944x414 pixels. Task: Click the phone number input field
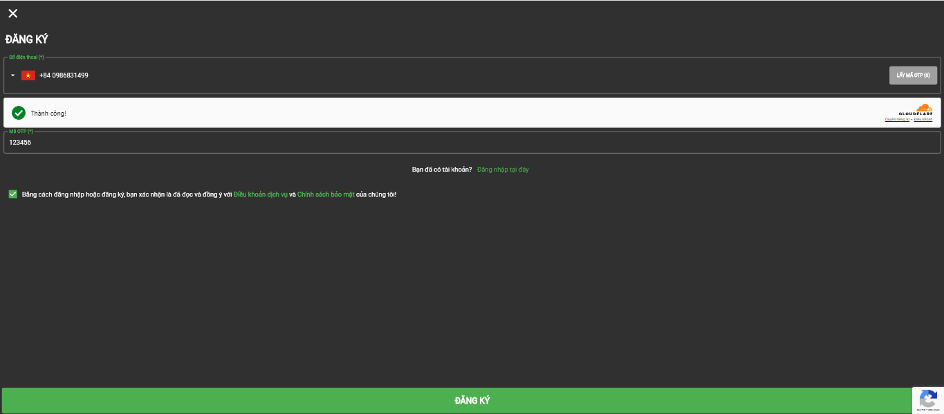[x=400, y=75]
